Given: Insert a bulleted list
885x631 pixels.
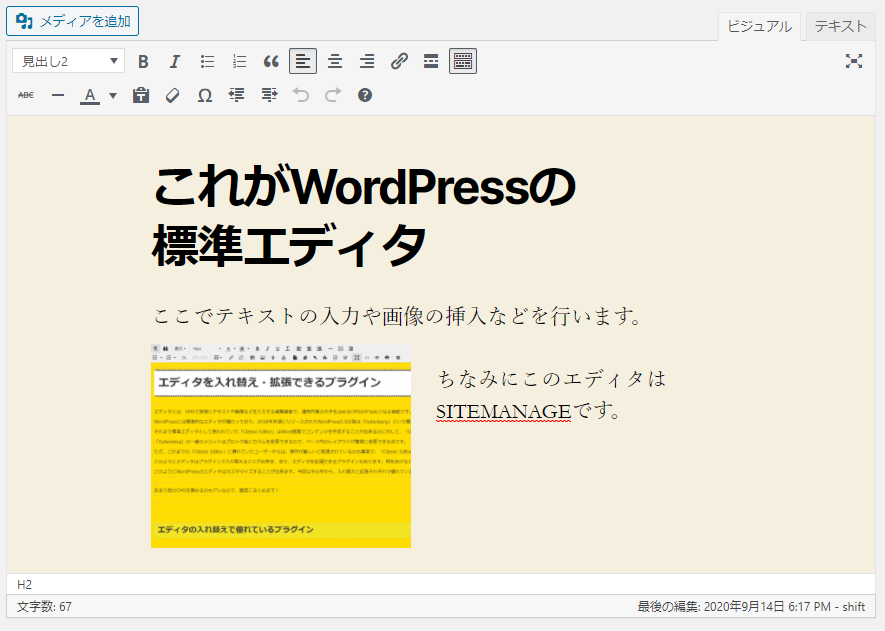Looking at the screenshot, I should click(207, 61).
